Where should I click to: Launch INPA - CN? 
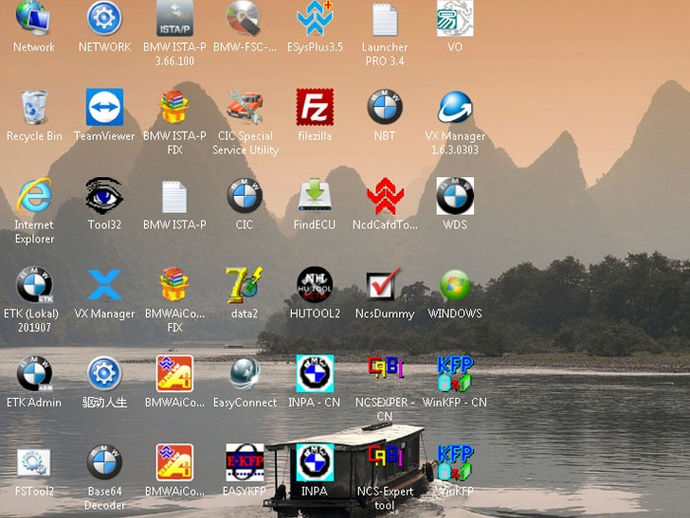[315, 374]
